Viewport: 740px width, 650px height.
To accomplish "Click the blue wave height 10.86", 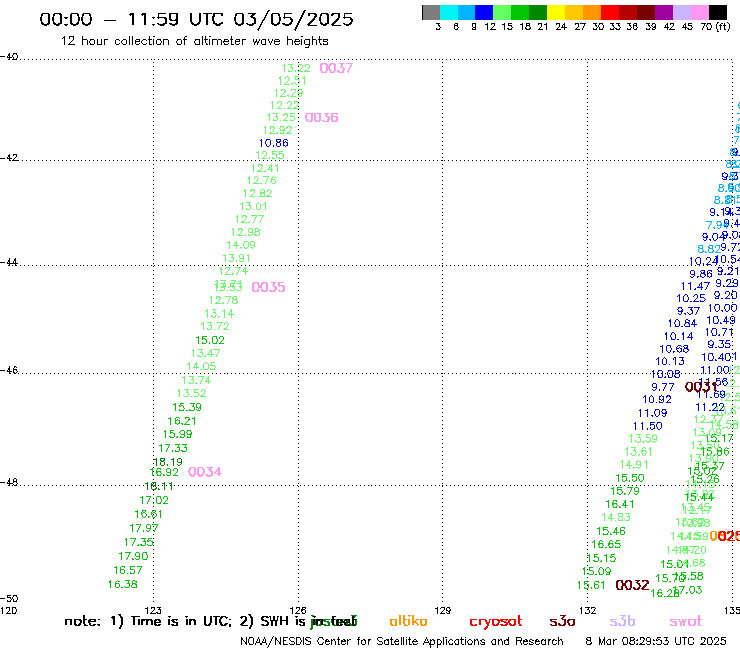I will pos(274,143).
